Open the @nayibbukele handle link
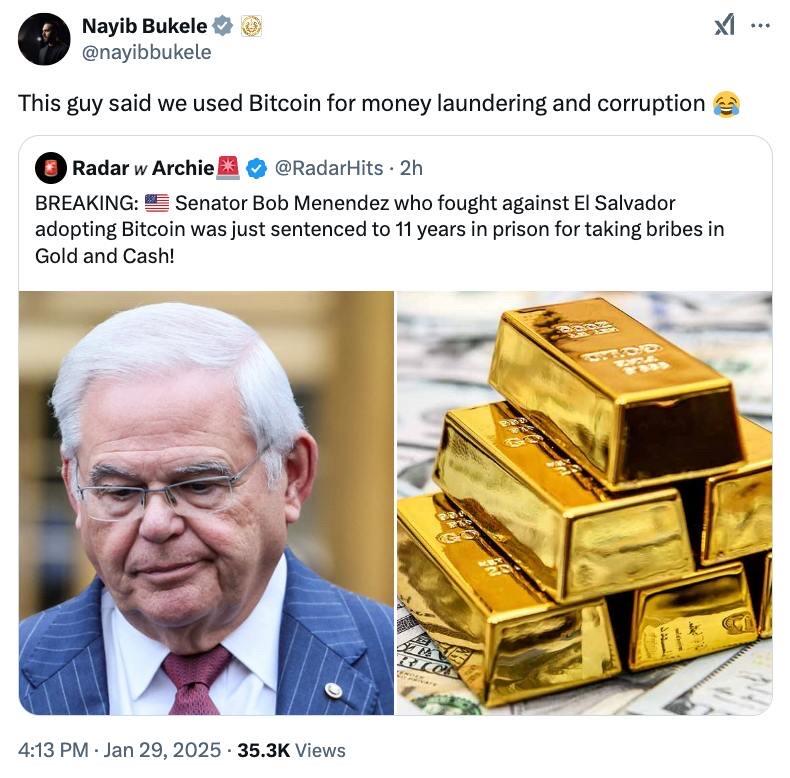790x778 pixels. pyautogui.click(x=147, y=52)
